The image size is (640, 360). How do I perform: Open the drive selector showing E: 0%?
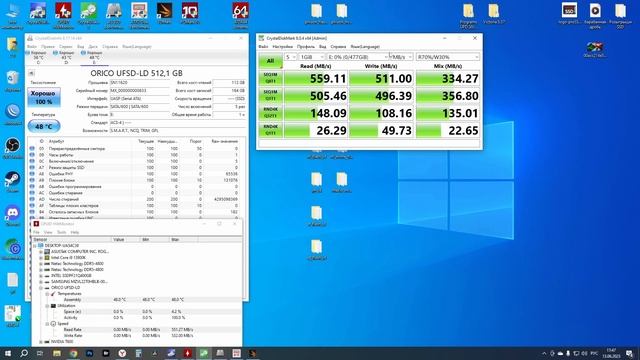click(358, 57)
